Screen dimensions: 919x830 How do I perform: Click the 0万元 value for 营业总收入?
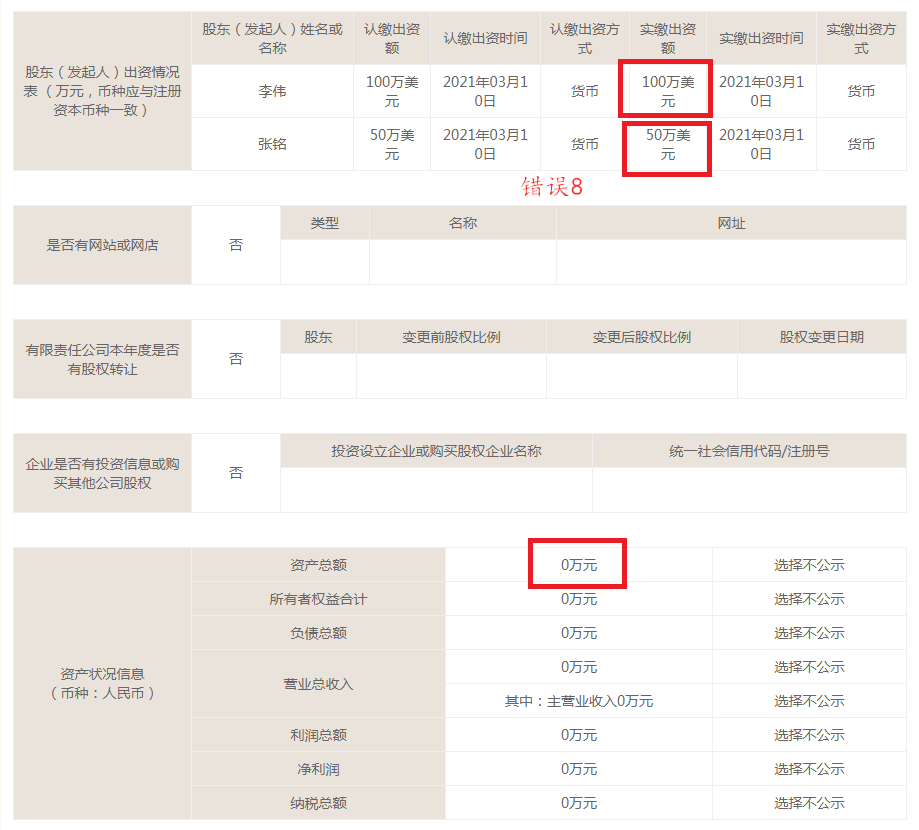coord(578,667)
